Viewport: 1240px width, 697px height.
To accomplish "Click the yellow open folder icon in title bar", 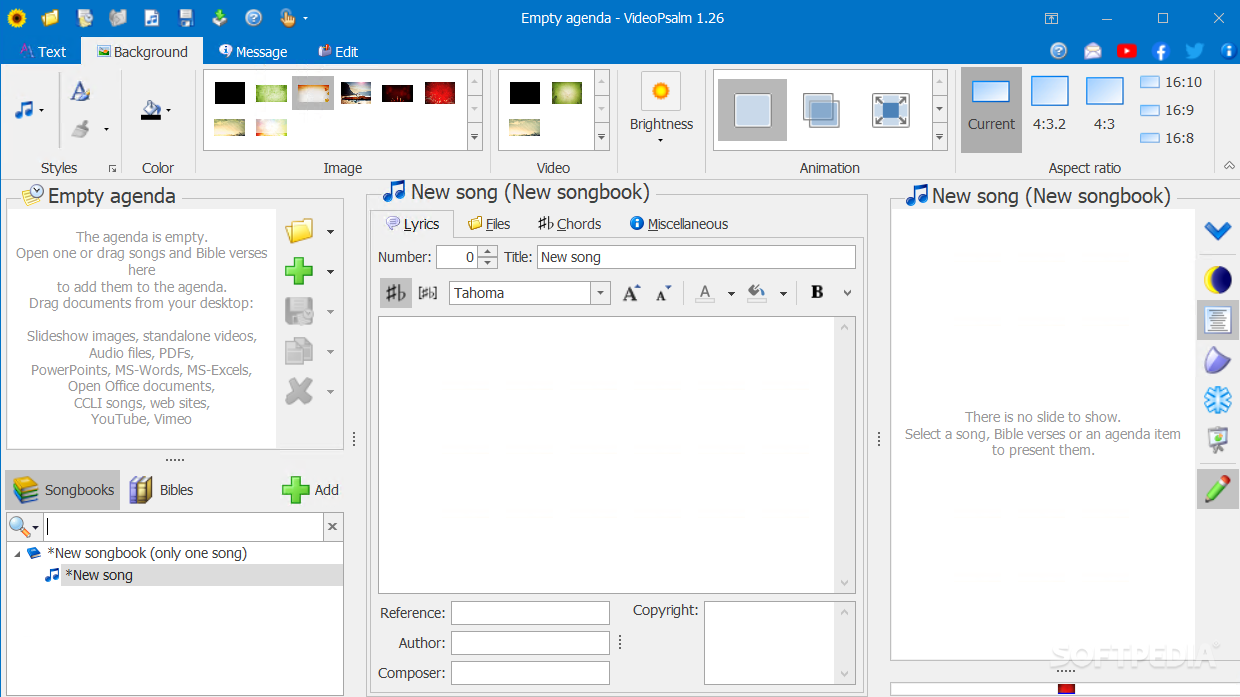I will pos(50,17).
